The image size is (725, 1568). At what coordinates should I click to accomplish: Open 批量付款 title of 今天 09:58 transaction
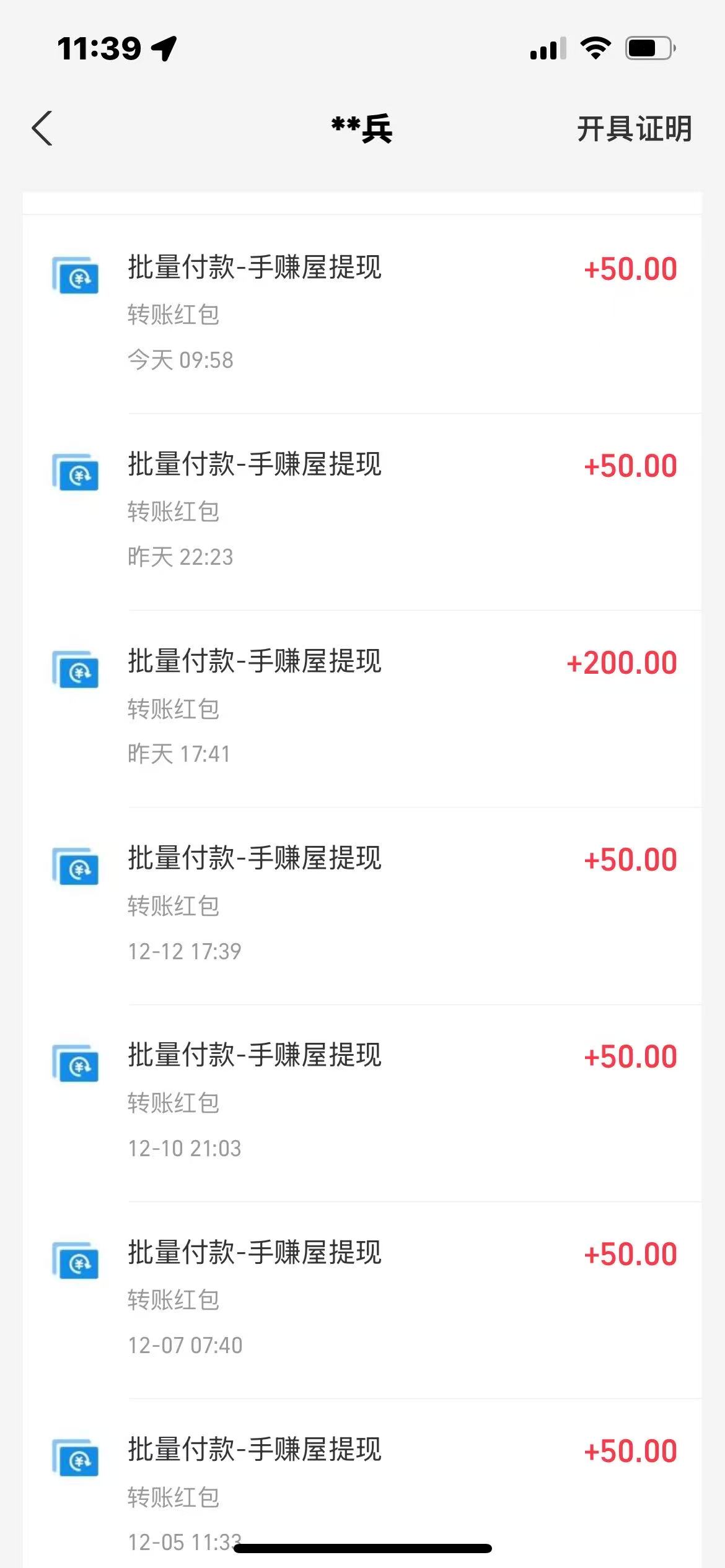coord(255,268)
